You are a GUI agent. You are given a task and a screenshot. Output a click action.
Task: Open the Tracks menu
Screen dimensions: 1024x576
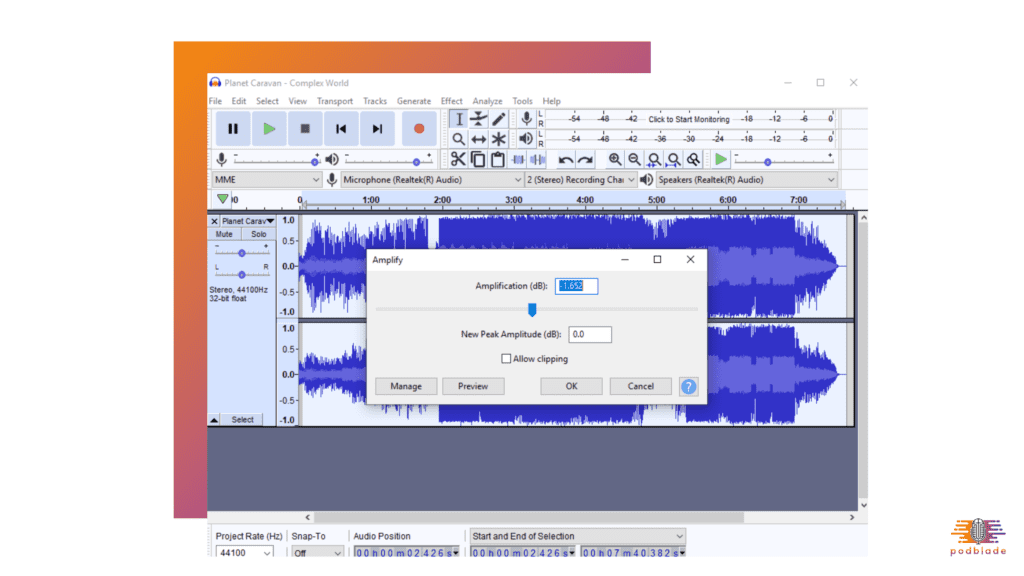(375, 101)
